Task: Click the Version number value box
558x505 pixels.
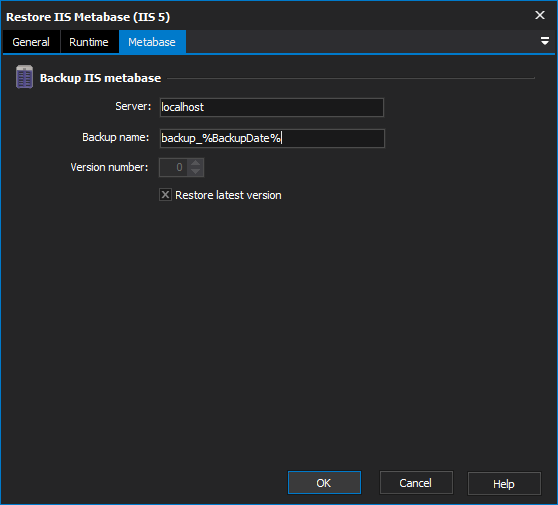Action: 174,167
